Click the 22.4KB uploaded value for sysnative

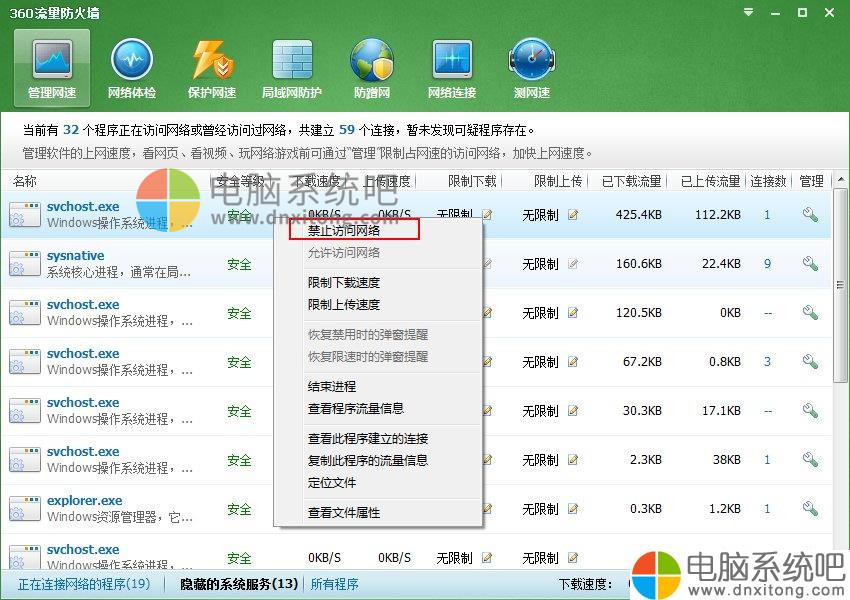coord(721,264)
